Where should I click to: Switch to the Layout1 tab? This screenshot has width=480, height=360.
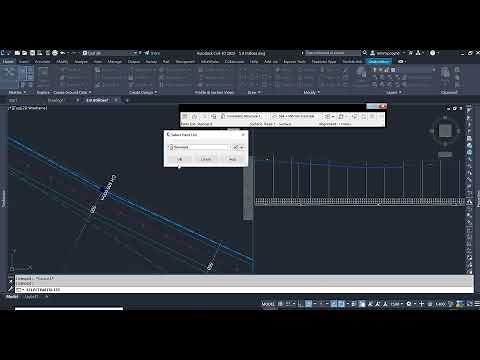point(32,296)
